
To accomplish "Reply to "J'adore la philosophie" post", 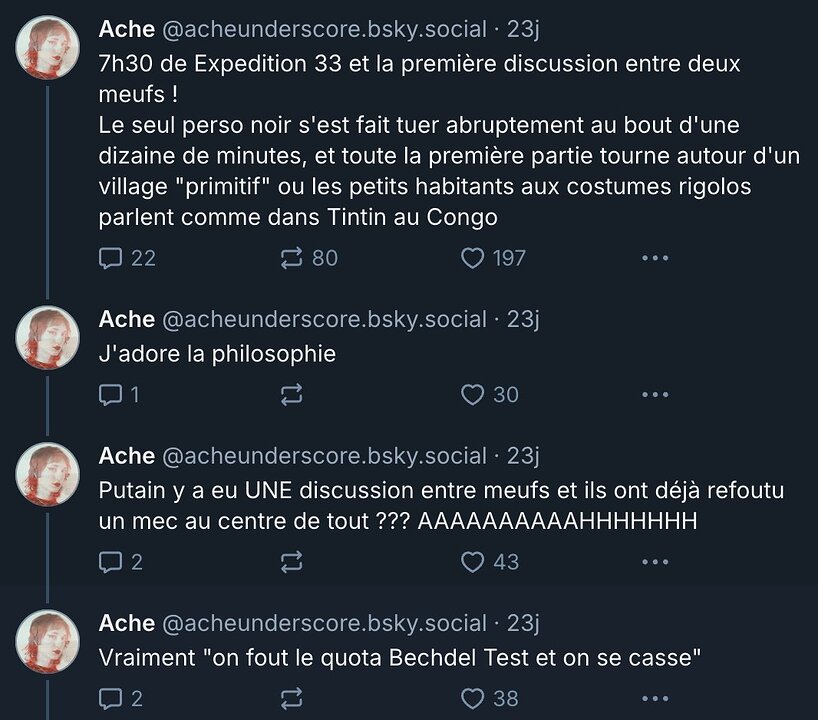I will (111, 395).
